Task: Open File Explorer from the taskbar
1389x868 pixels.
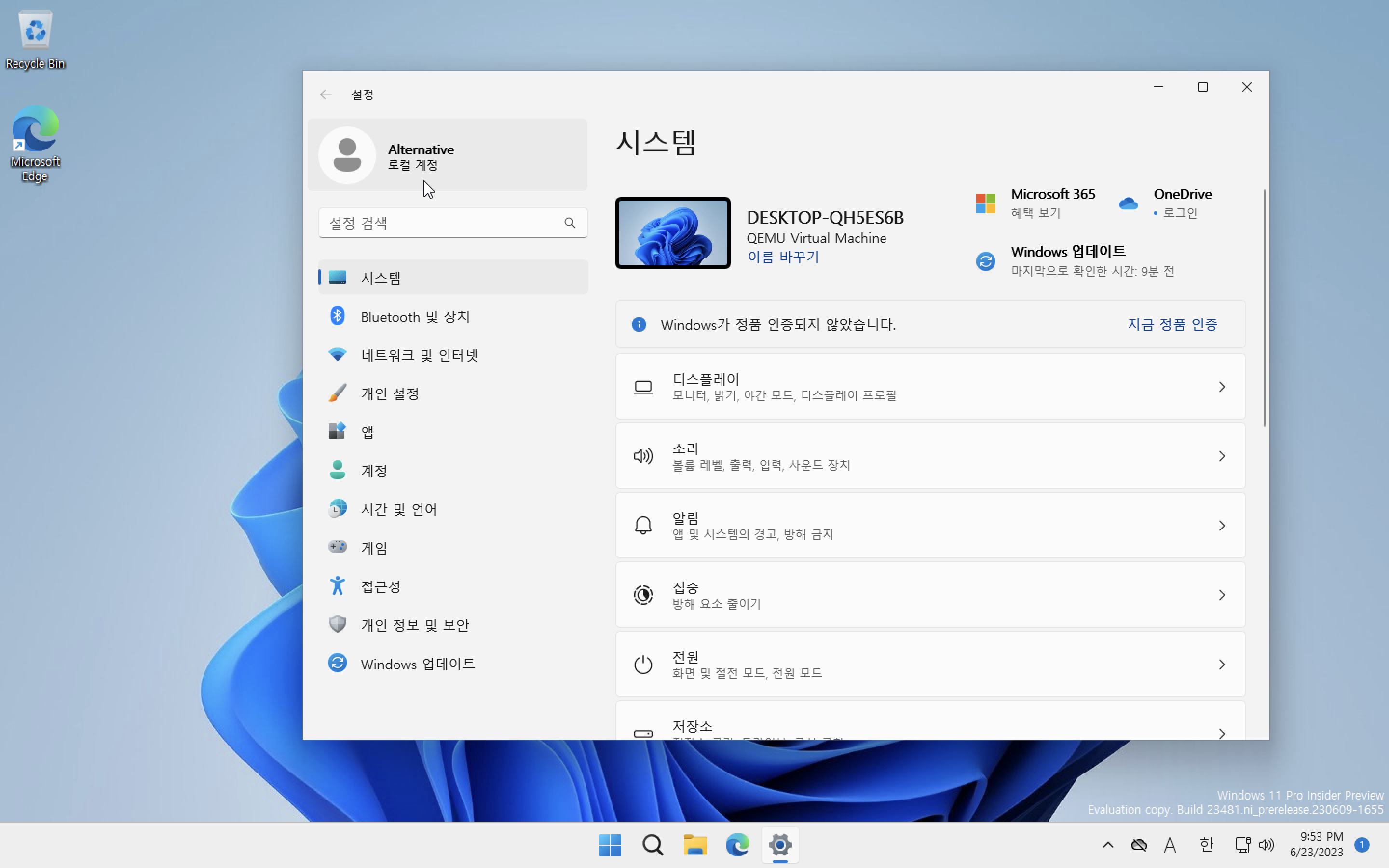Action: coord(694,845)
